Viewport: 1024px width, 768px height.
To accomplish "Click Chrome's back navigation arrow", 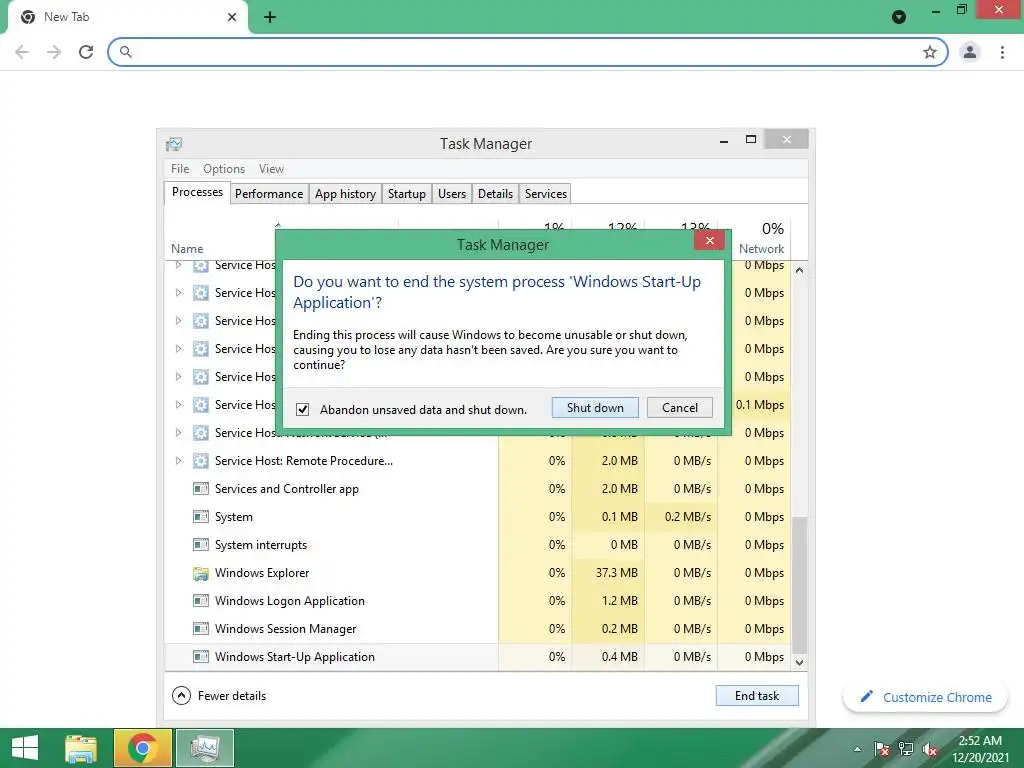I will coord(22,52).
